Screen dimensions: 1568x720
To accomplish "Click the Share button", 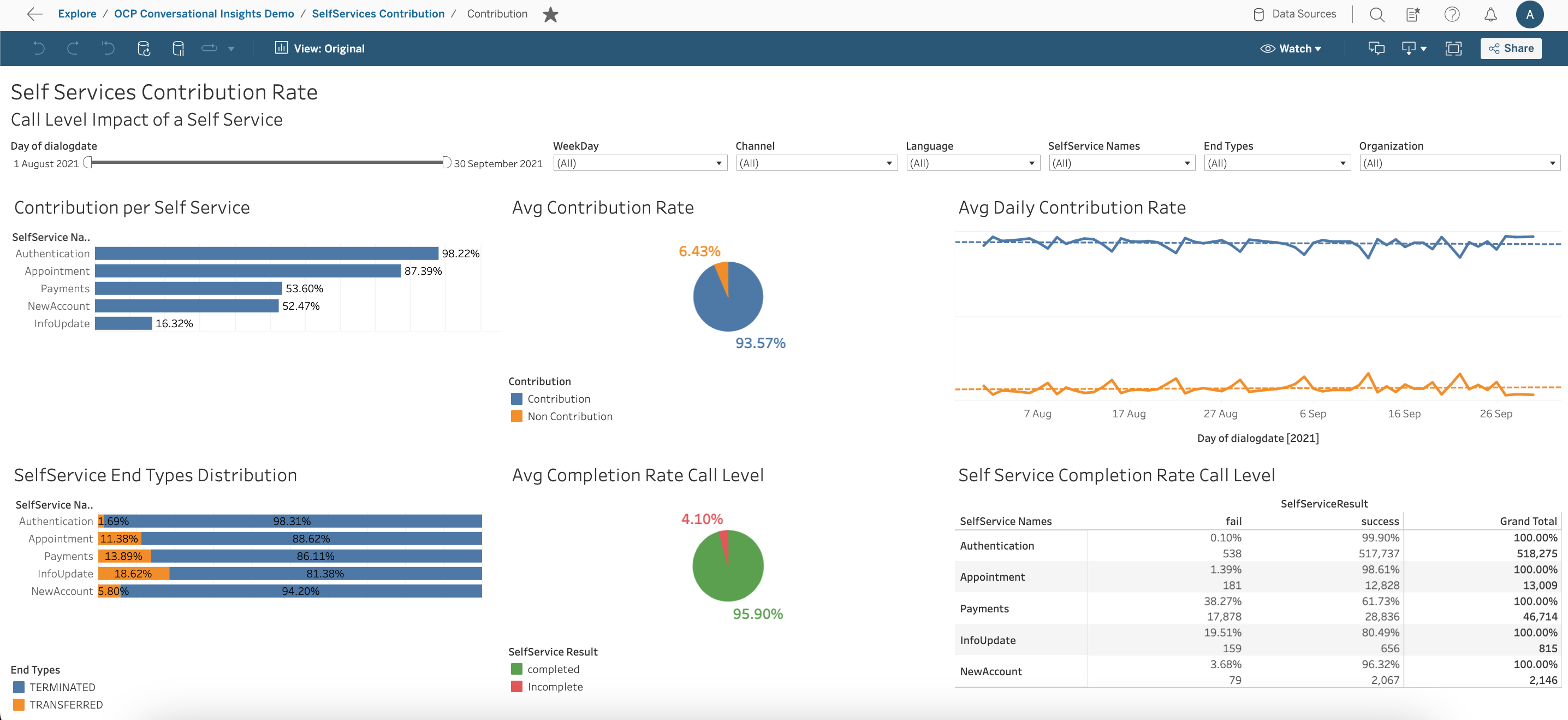I will click(x=1510, y=48).
